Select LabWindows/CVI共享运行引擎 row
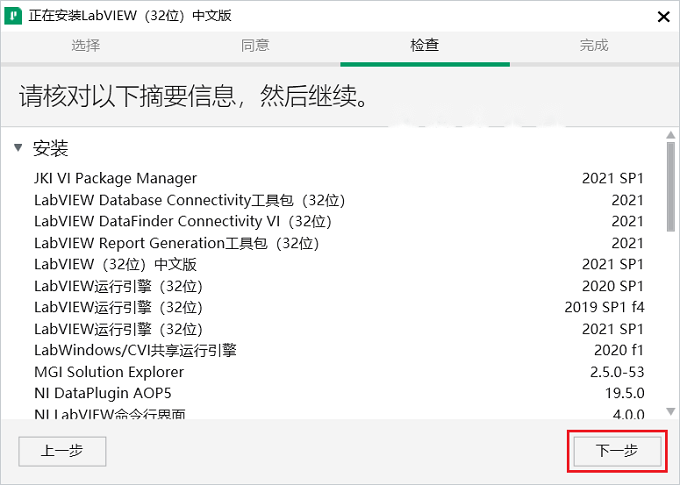The width and height of the screenshot is (680, 485). pyautogui.click(x=339, y=350)
